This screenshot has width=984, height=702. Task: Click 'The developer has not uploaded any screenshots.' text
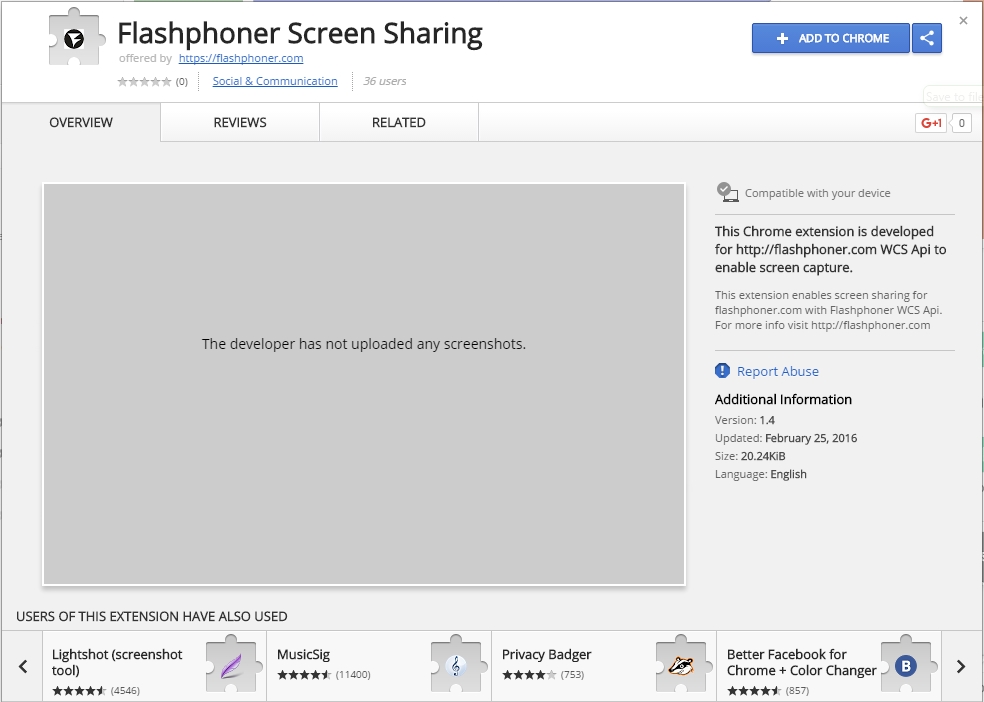(x=364, y=344)
